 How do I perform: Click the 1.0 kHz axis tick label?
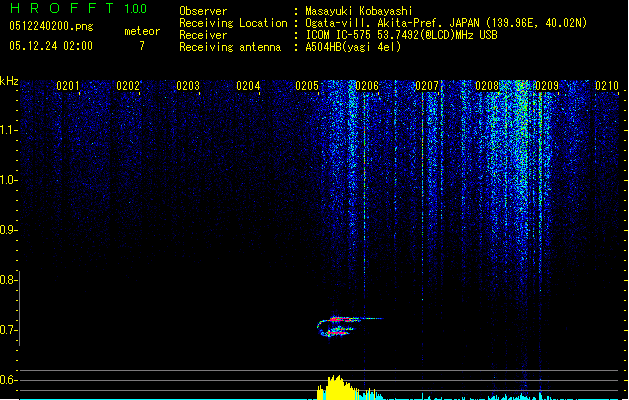tap(8, 180)
